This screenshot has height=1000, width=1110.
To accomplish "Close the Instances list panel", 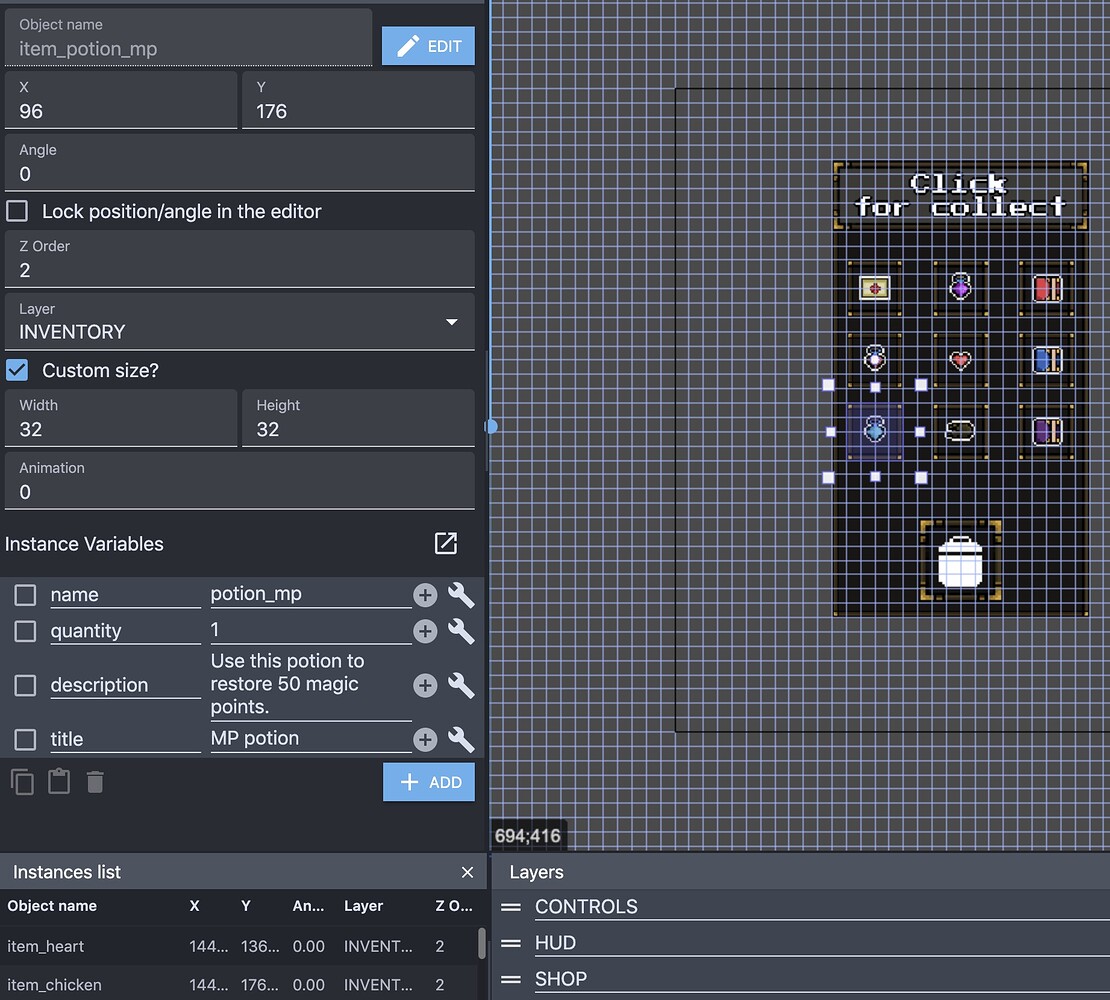I will (x=467, y=872).
